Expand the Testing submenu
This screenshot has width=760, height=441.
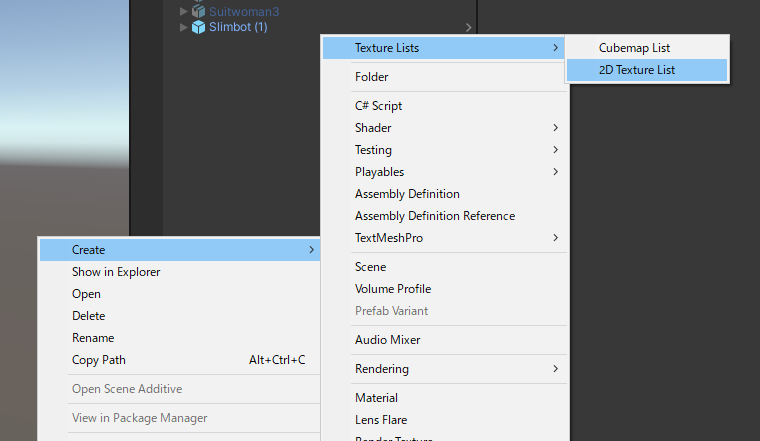click(445, 150)
